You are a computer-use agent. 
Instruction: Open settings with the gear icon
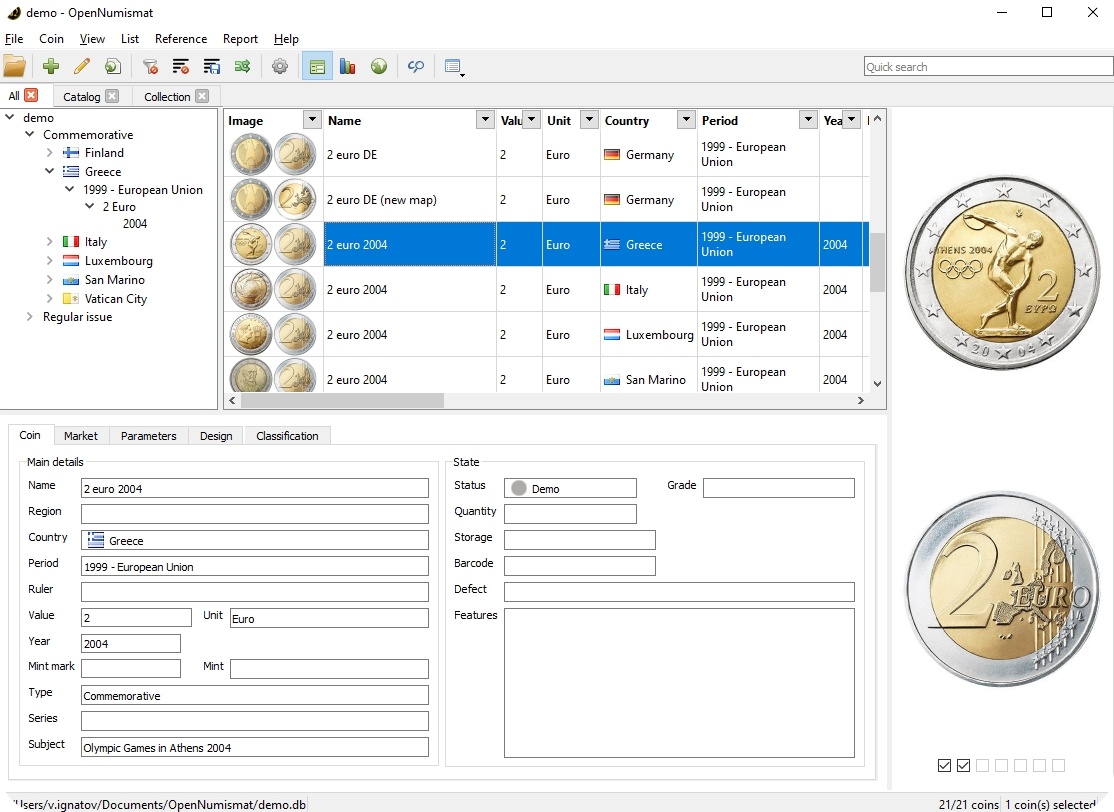pos(280,67)
